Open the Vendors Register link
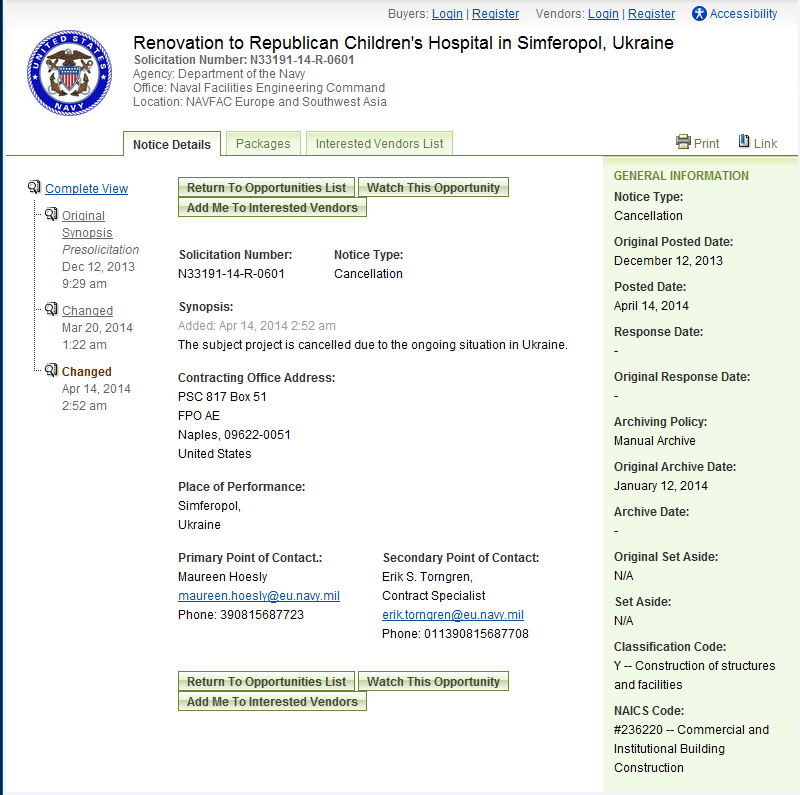800x795 pixels. click(651, 14)
